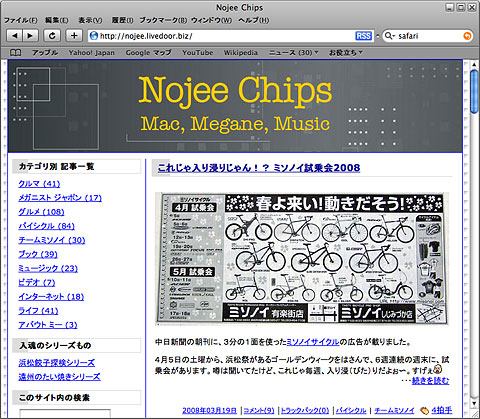Click the blue vertical scrollbar thumb

(474, 92)
